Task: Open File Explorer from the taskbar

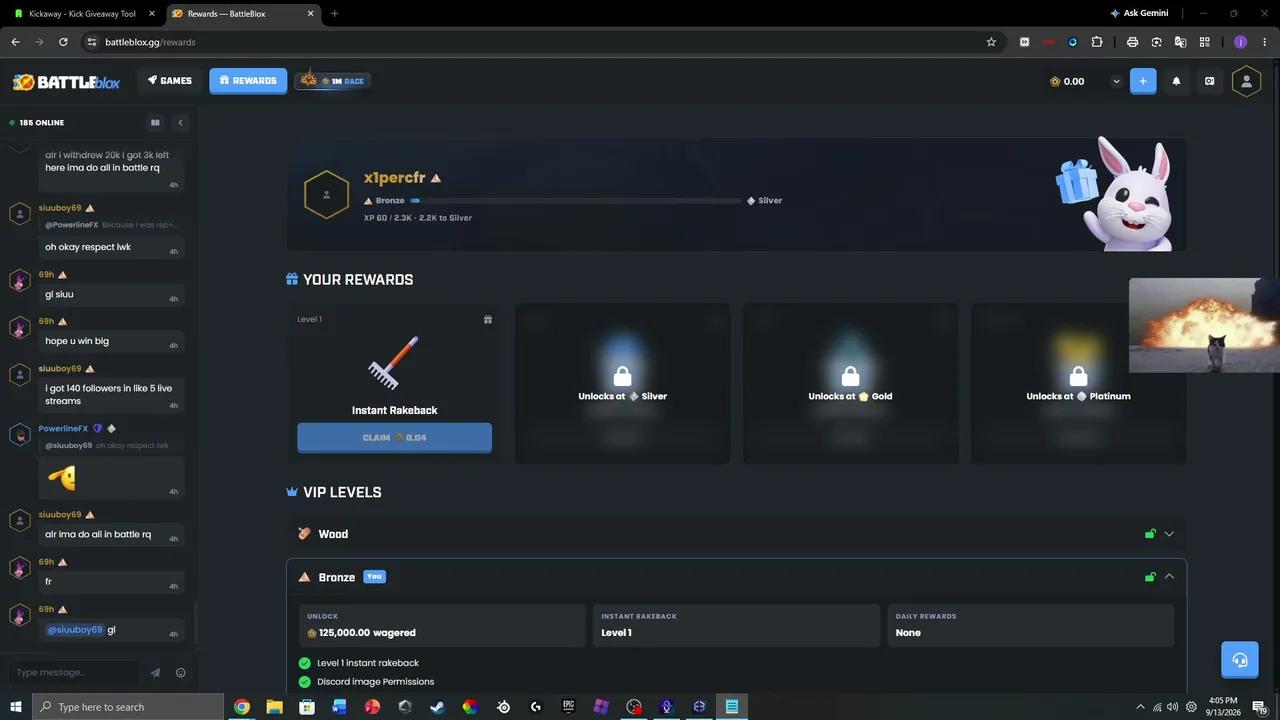Action: (274, 707)
